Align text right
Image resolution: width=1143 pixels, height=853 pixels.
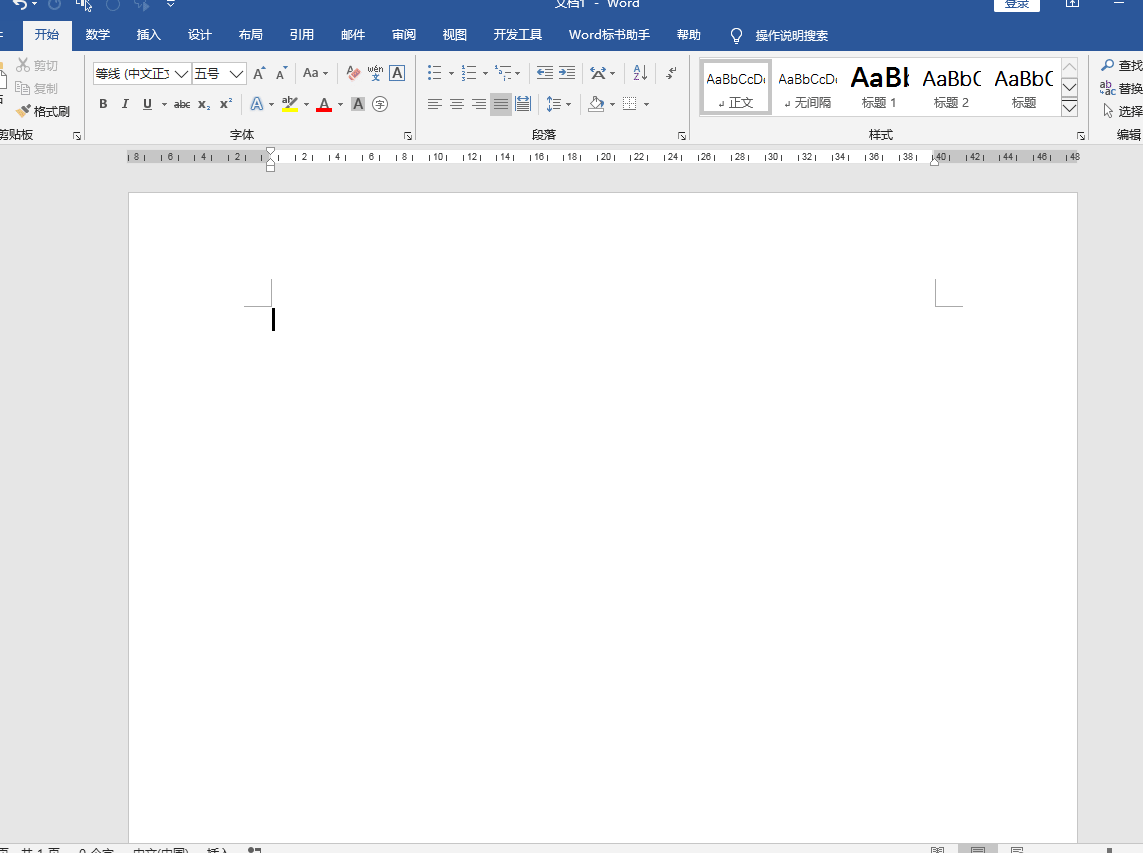coord(479,104)
